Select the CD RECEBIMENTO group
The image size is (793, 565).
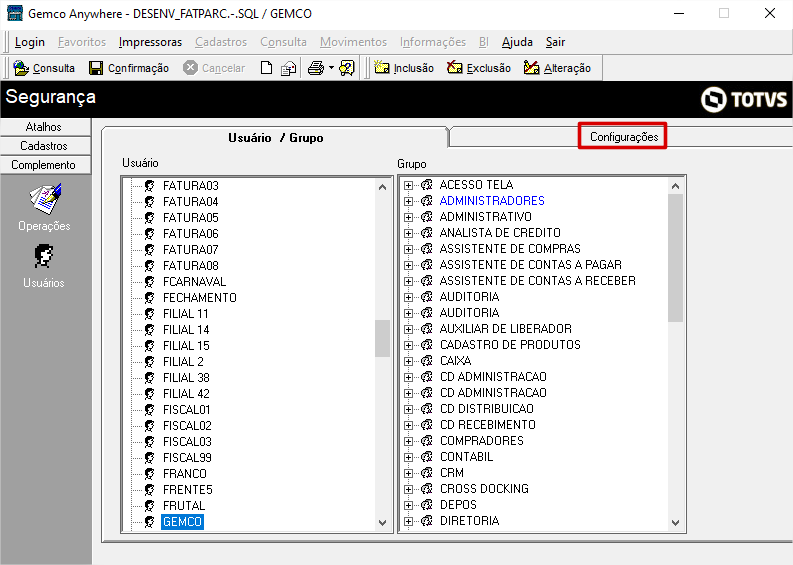pyautogui.click(x=488, y=425)
